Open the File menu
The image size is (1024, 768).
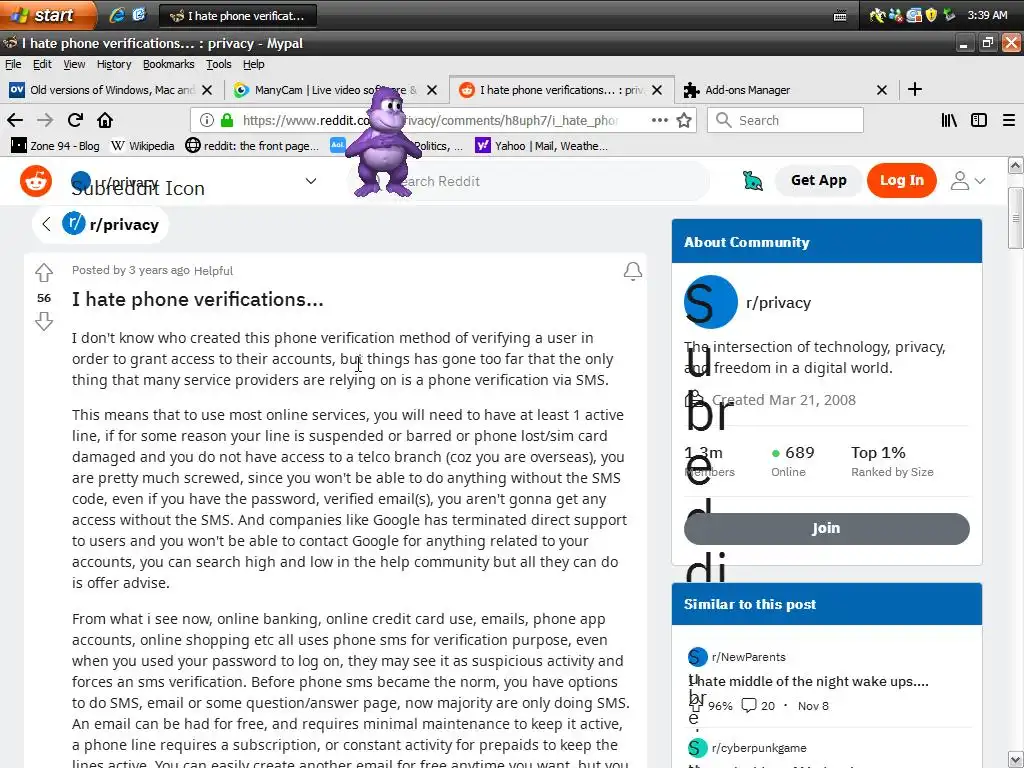(x=13, y=64)
